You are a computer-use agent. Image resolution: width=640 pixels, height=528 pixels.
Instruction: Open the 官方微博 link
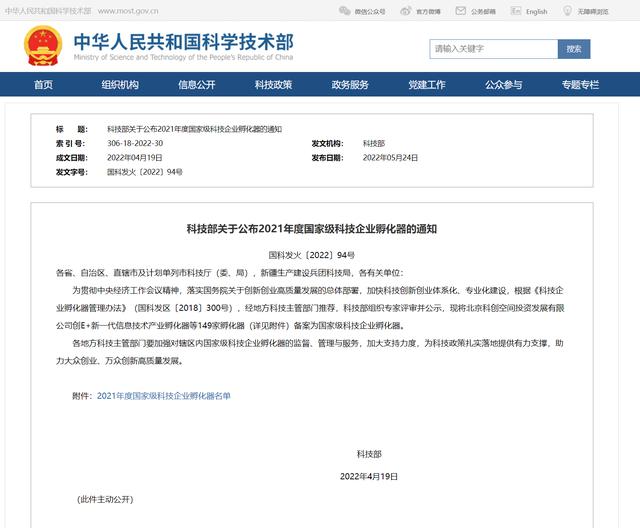coord(428,12)
